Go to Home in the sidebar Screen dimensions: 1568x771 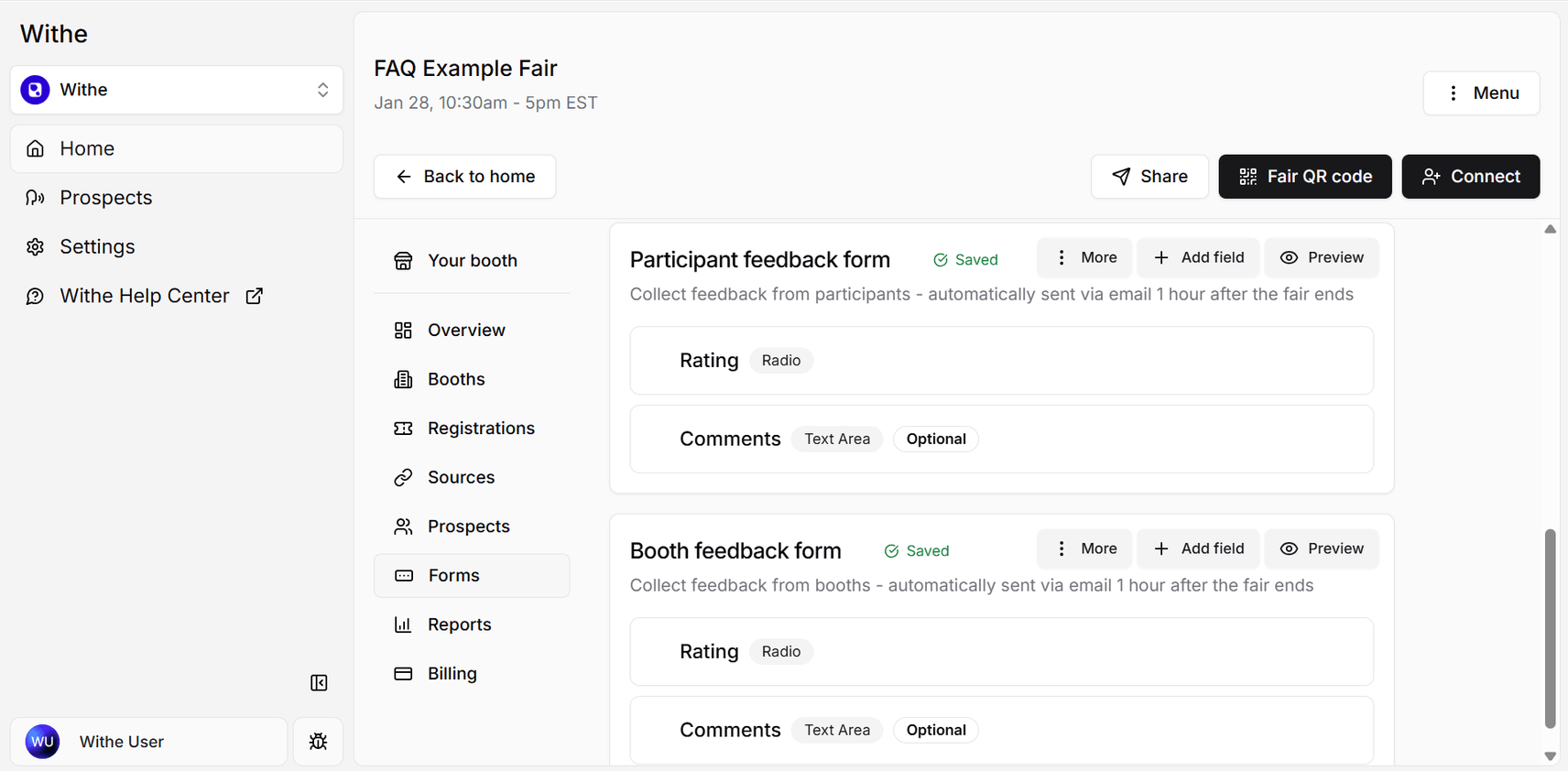point(176,148)
